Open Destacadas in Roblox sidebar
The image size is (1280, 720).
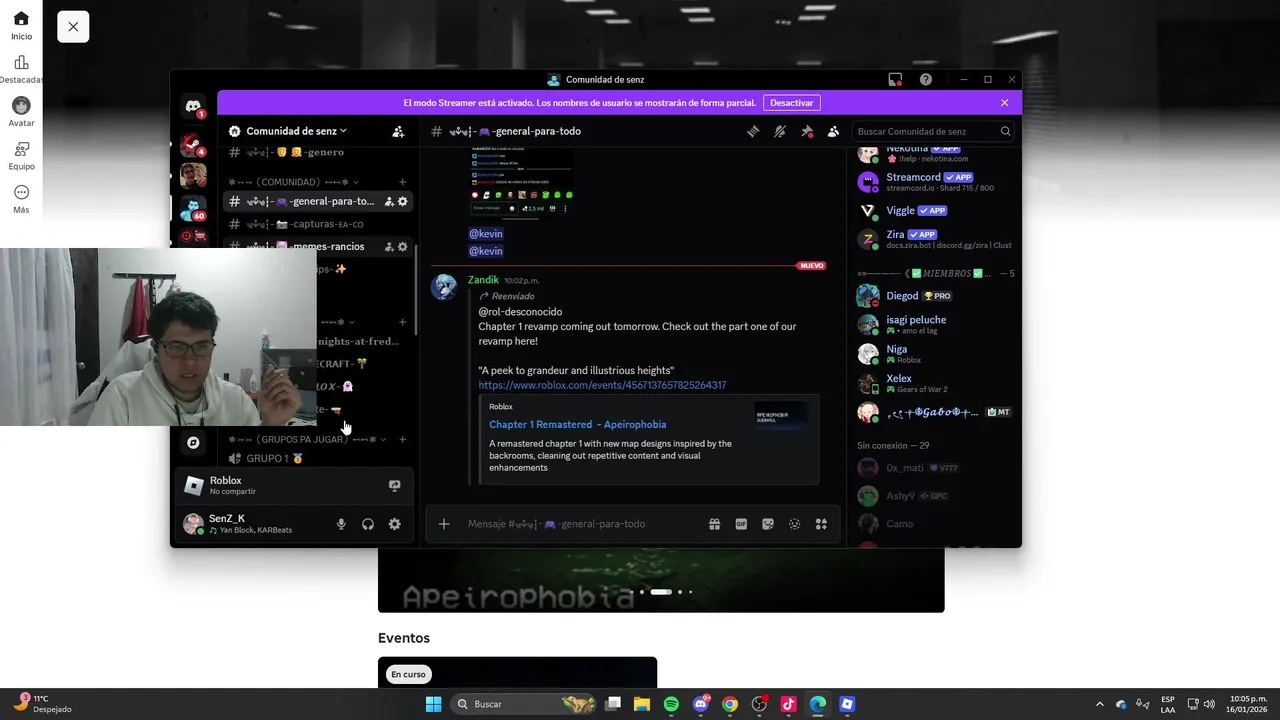[x=21, y=69]
